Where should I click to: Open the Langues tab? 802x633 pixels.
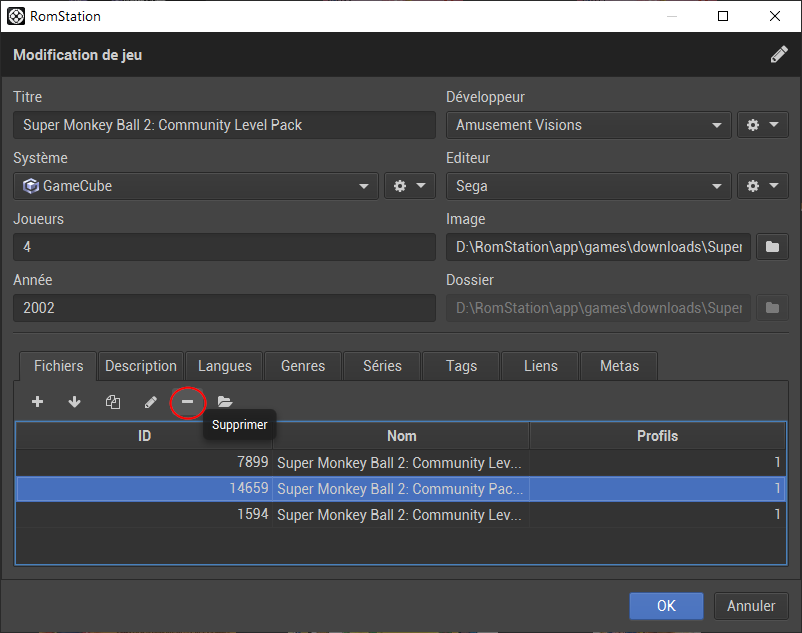click(x=225, y=366)
